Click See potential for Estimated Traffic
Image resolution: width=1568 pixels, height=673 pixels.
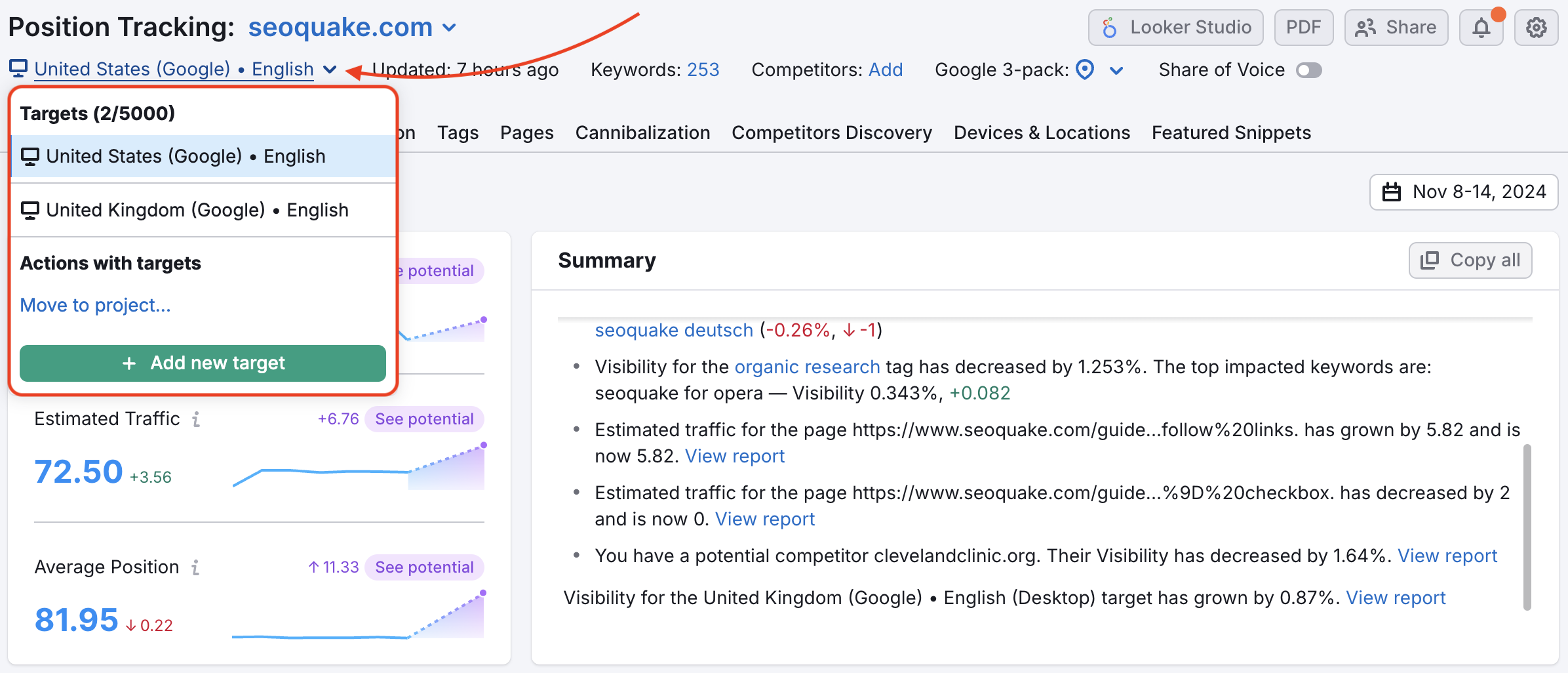coord(424,419)
